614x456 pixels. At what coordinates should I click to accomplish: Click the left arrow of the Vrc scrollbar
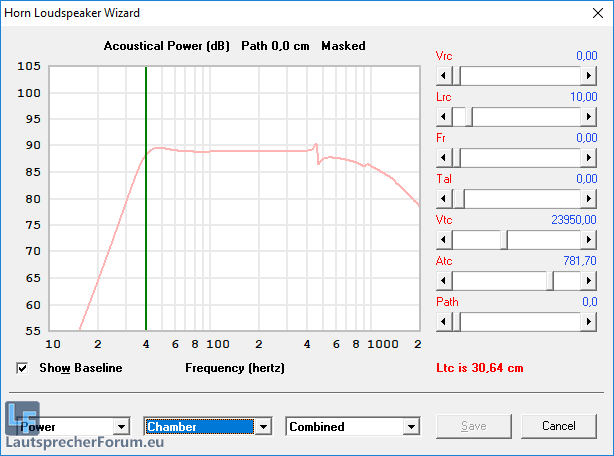[x=444, y=75]
